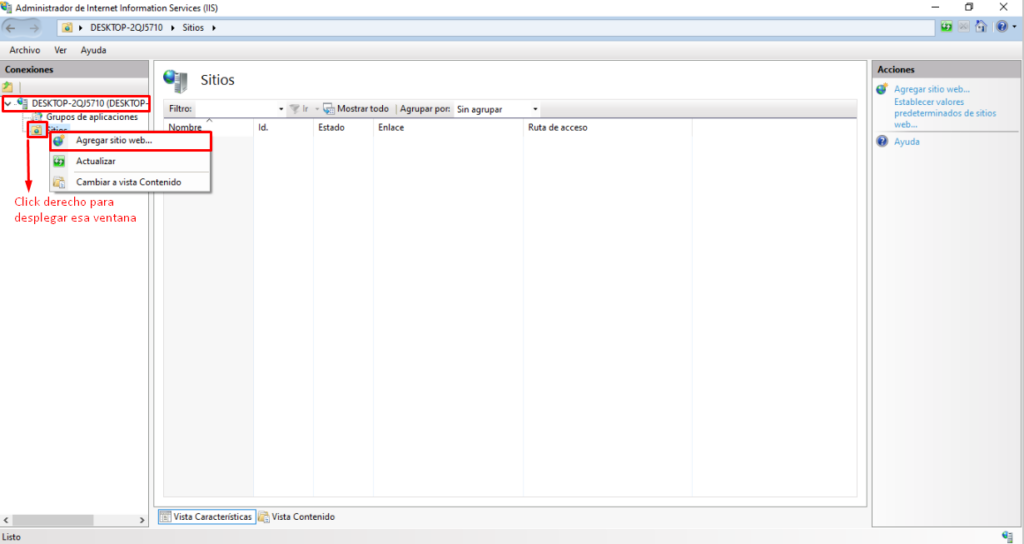This screenshot has width=1024, height=544.
Task: Open the Filtro dropdown arrow
Action: (281, 109)
